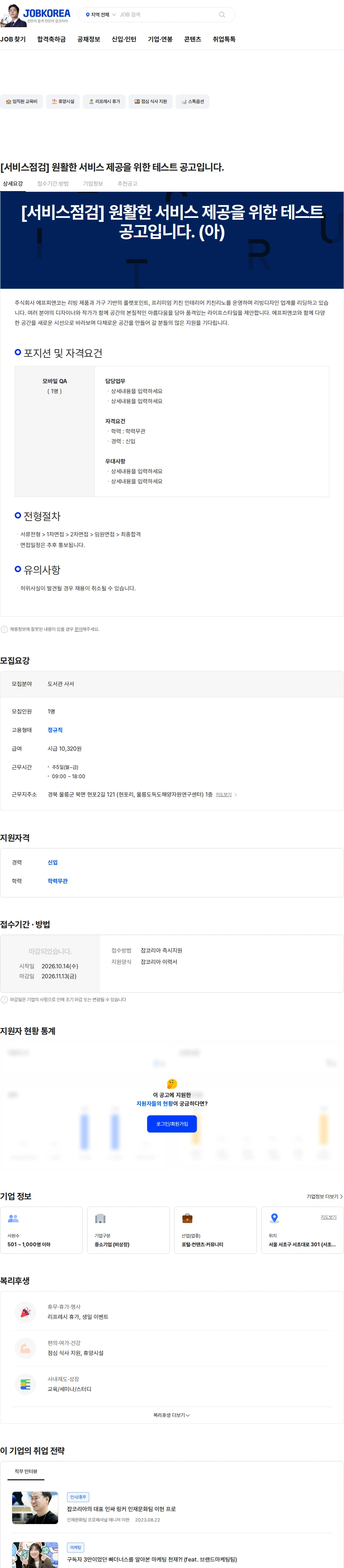Click the search magnifier icon
This screenshot has width=344, height=1568.
point(222,15)
